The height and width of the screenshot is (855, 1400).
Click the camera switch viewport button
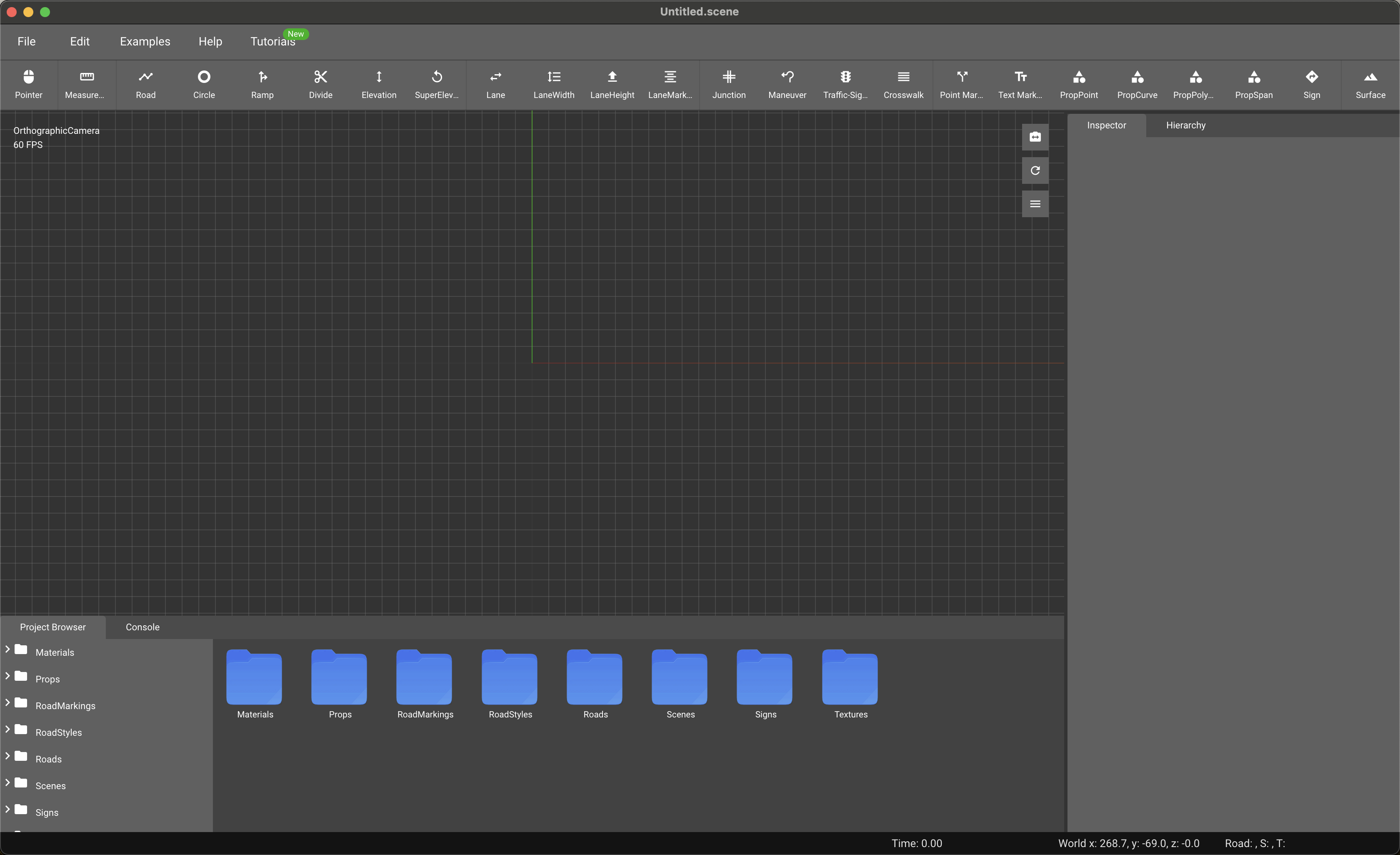point(1035,137)
